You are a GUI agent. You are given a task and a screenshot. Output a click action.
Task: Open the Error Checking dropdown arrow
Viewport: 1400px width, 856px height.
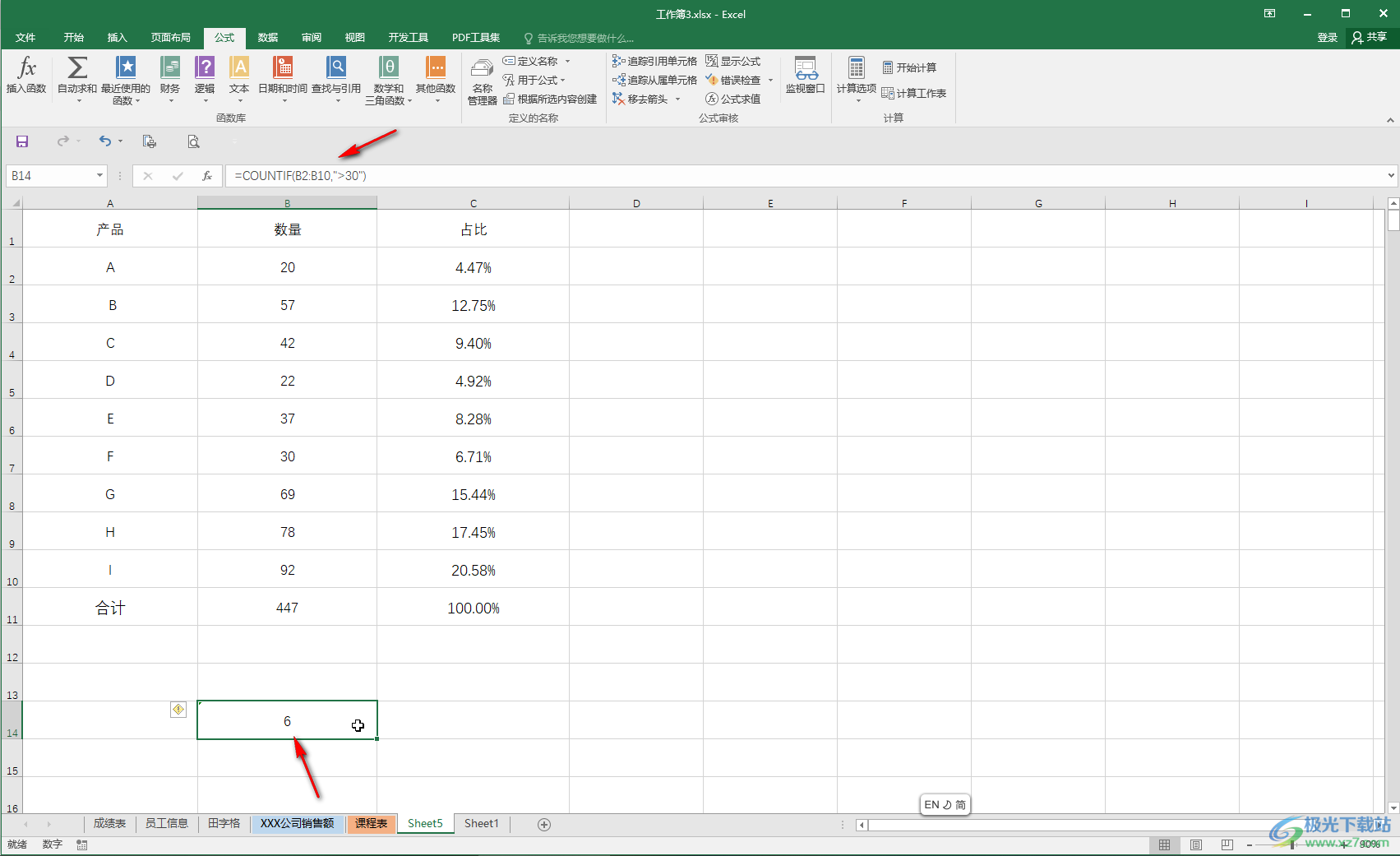tap(770, 81)
